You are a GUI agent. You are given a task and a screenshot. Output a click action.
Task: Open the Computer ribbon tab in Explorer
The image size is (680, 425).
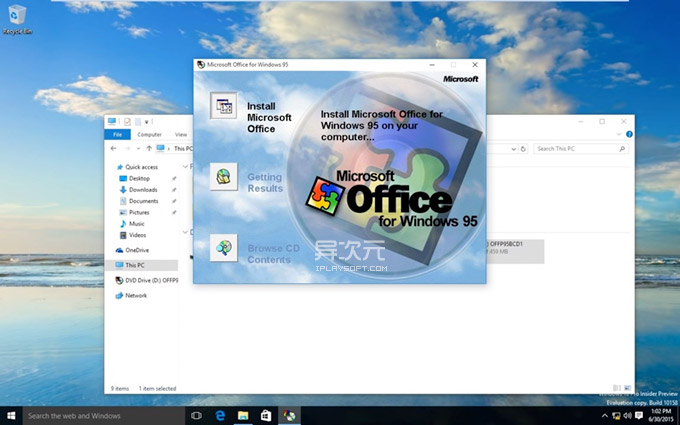tap(149, 134)
